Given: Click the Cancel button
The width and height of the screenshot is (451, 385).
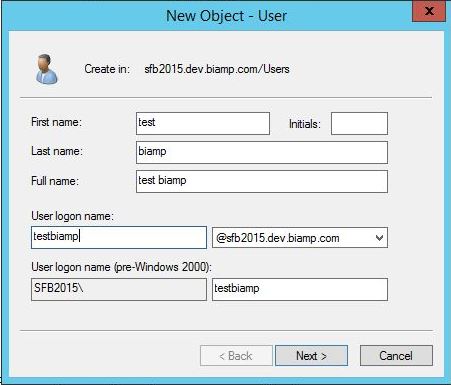Looking at the screenshot, I should pos(396,356).
